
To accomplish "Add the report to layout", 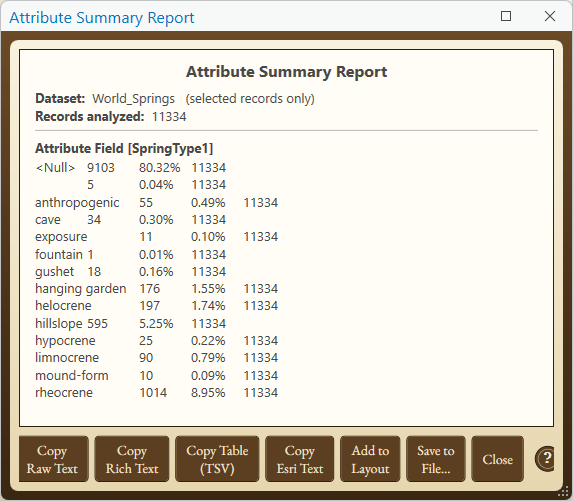I will (370, 459).
